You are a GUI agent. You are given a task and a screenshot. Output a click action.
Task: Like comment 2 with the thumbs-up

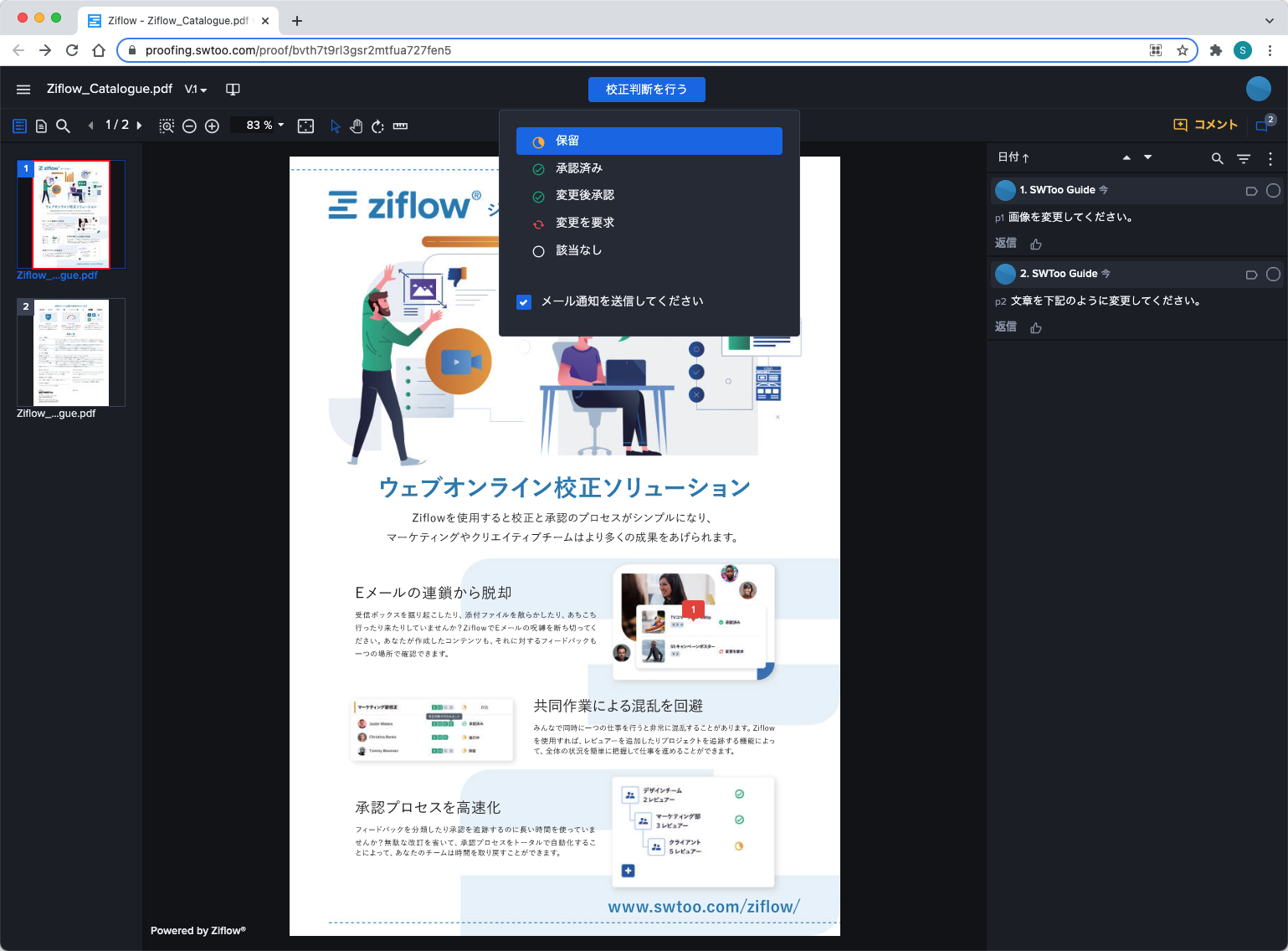pyautogui.click(x=1036, y=328)
